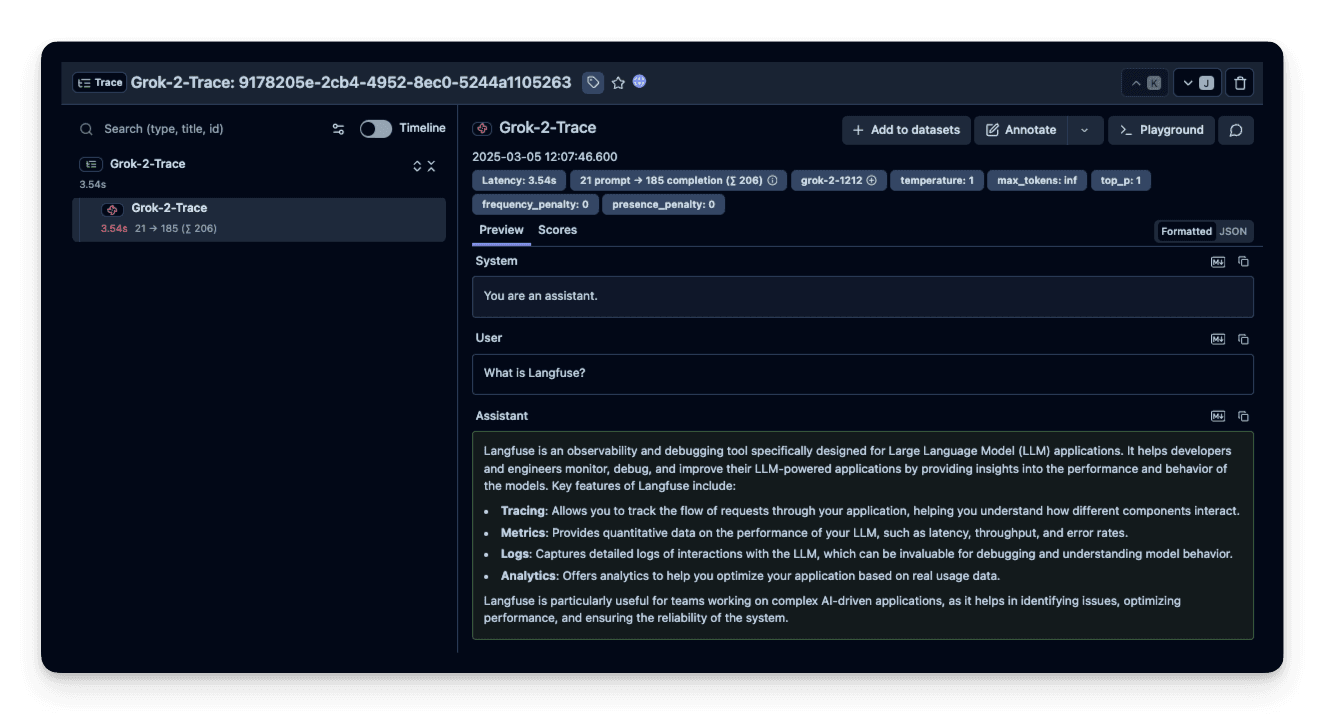
Task: Select the Preview tab
Action: click(501, 230)
